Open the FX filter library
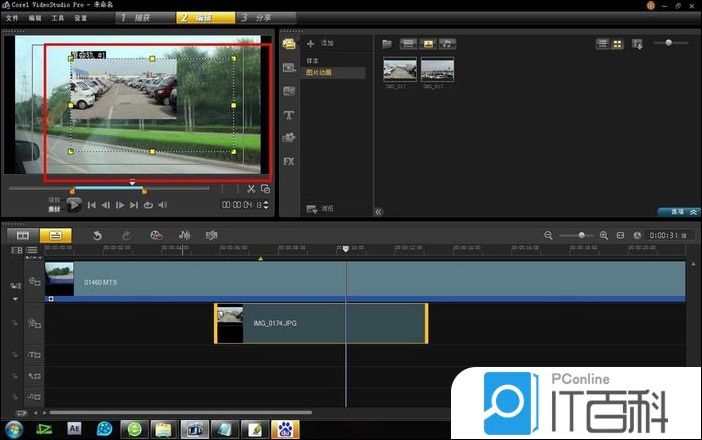Image resolution: width=702 pixels, height=440 pixels. 289,160
